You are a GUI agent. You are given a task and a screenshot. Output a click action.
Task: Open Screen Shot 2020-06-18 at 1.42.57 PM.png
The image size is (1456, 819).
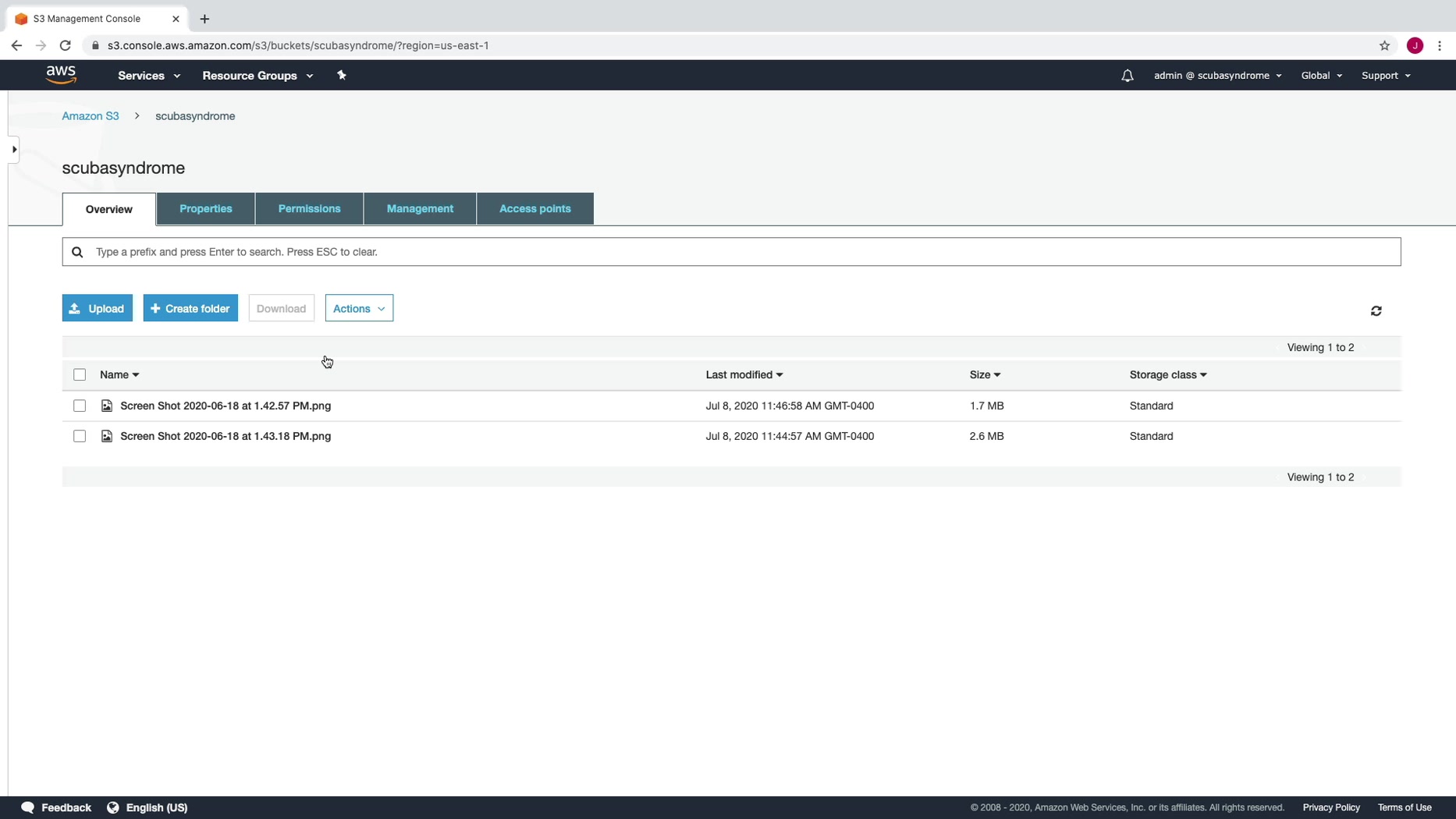pos(226,406)
